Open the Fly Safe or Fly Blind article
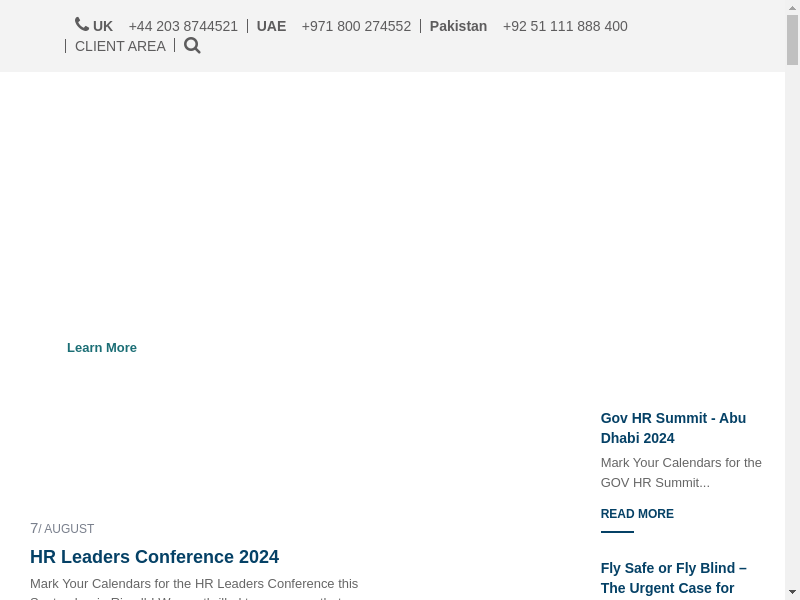The width and height of the screenshot is (800, 600). [673, 578]
